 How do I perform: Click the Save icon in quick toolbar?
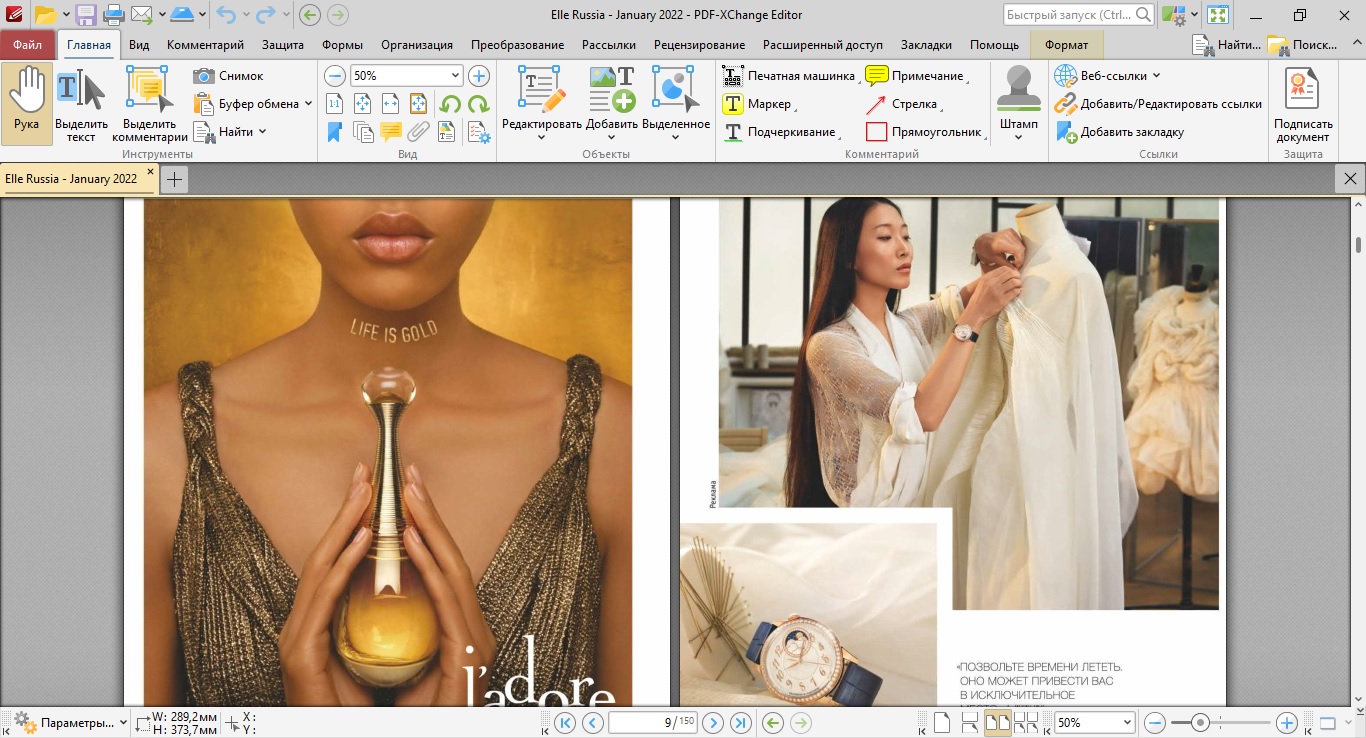[86, 15]
